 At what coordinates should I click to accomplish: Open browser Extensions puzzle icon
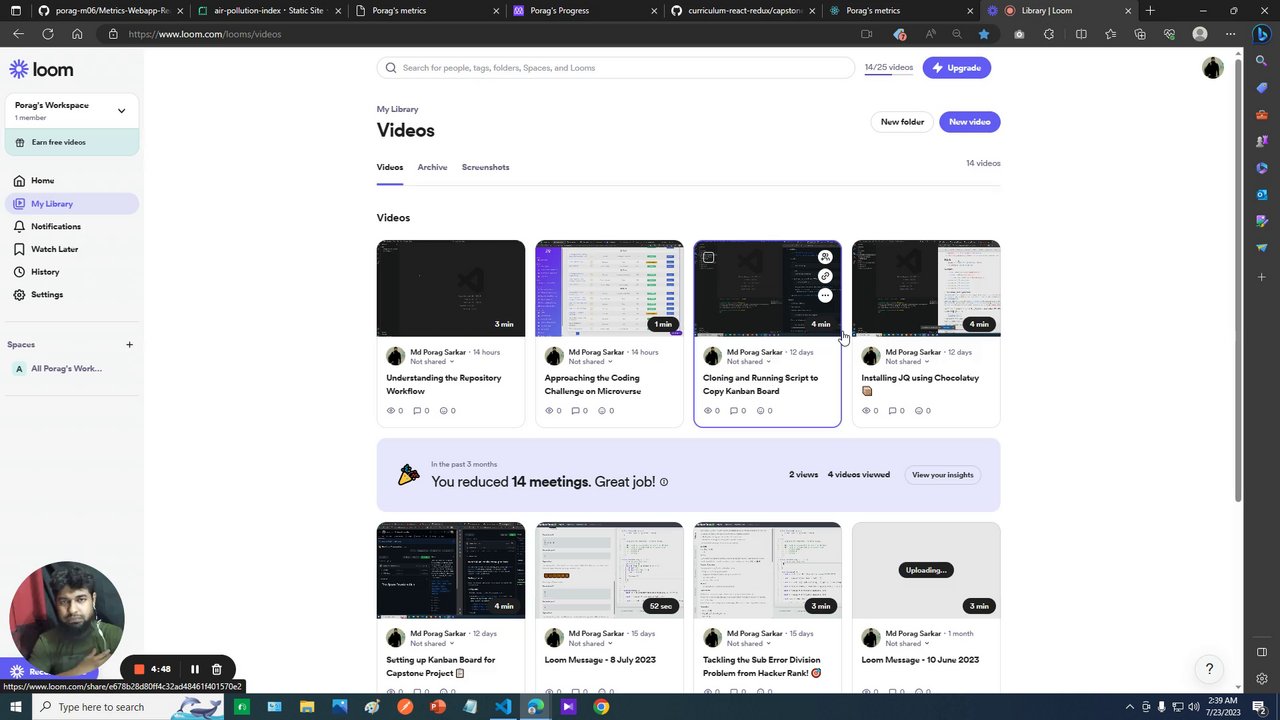pyautogui.click(x=1049, y=34)
